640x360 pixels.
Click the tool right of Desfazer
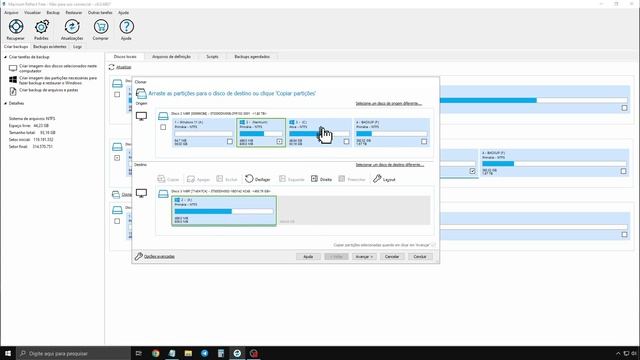(291, 179)
